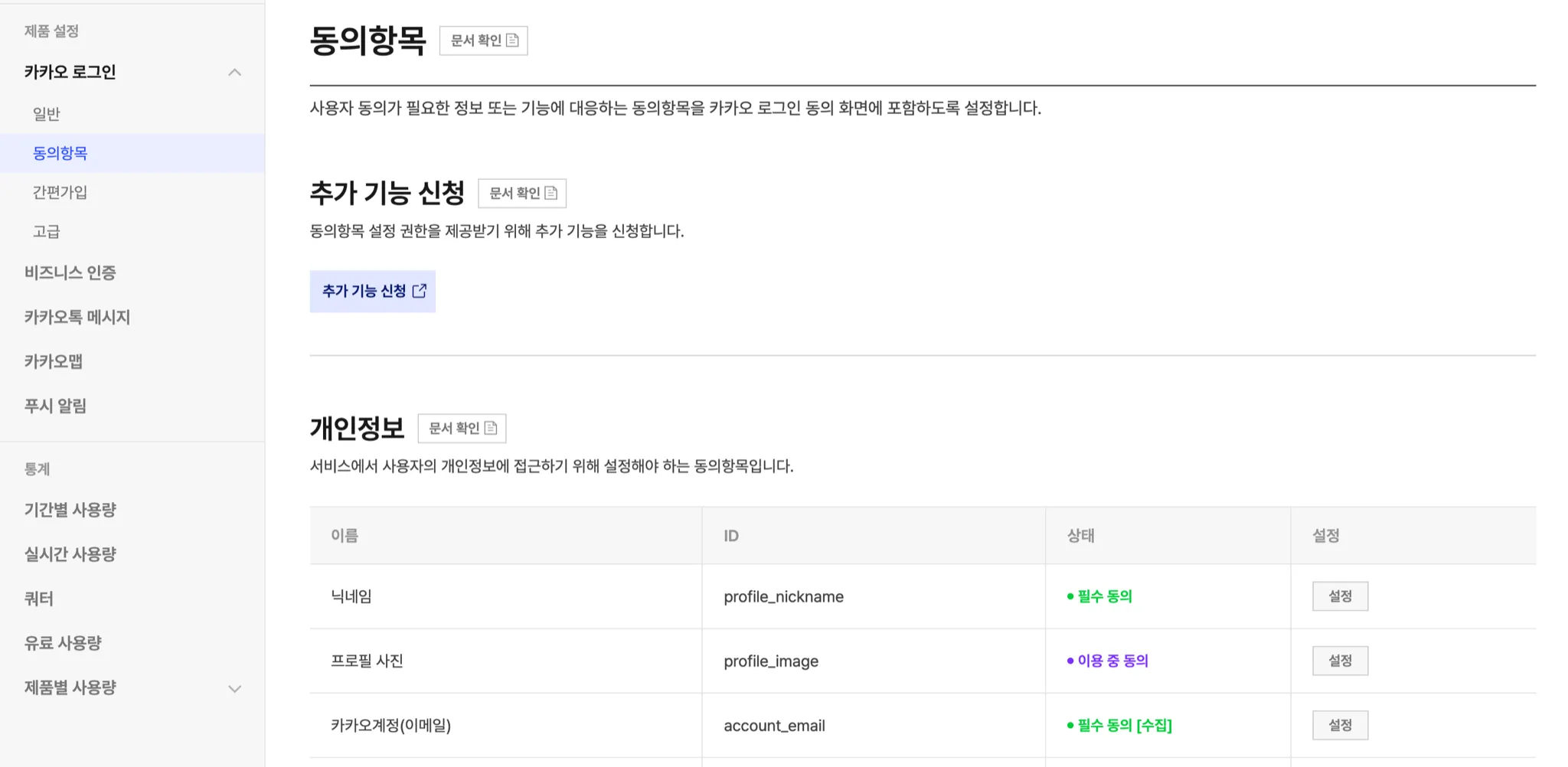Viewport: 1568px width, 767px height.
Task: Open the 문서 확인 button next to 동의항목
Action: tap(483, 41)
